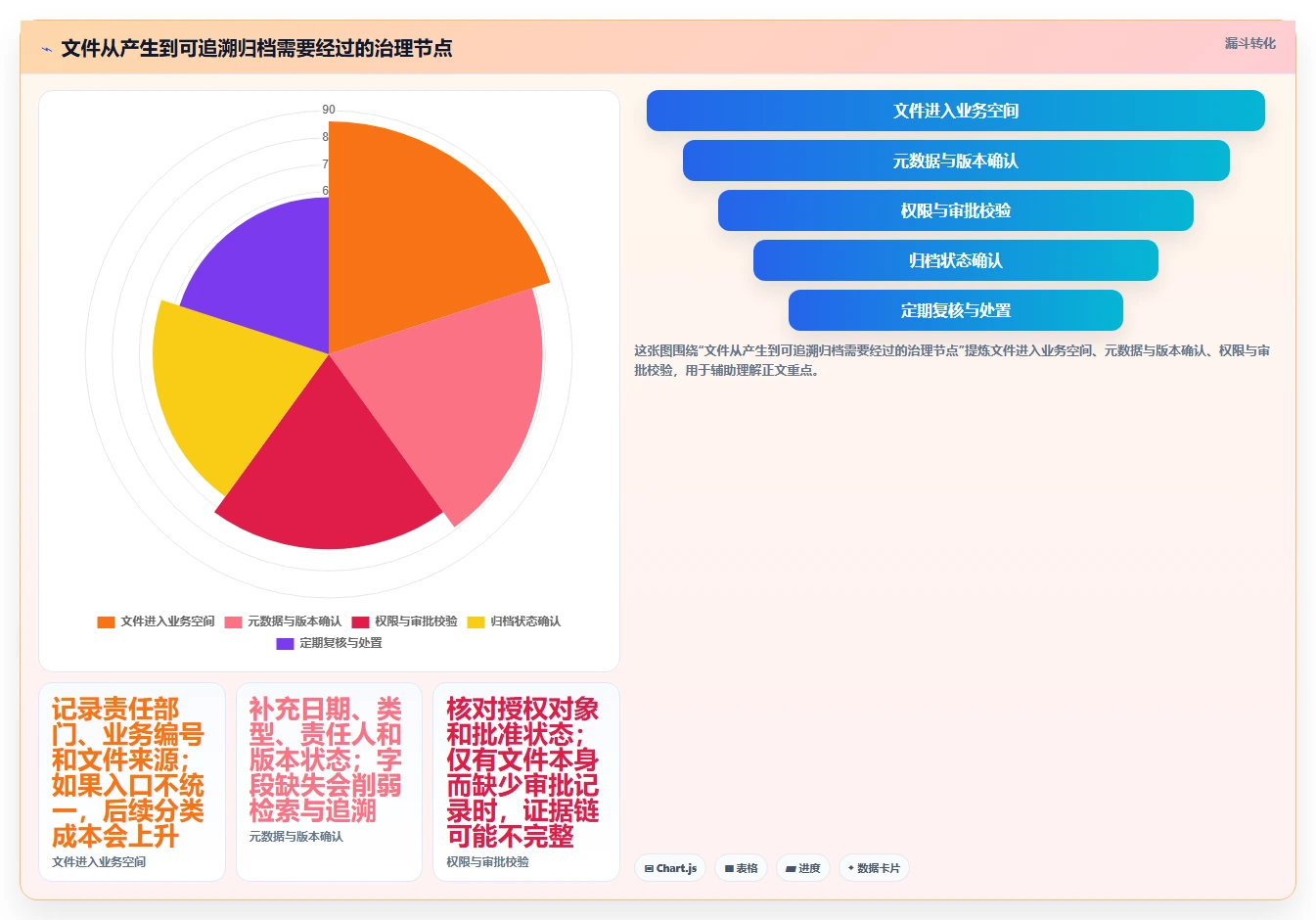This screenshot has height=920, width=1316.
Task: Open the pink 补充日期 data card
Action: [x=329, y=782]
